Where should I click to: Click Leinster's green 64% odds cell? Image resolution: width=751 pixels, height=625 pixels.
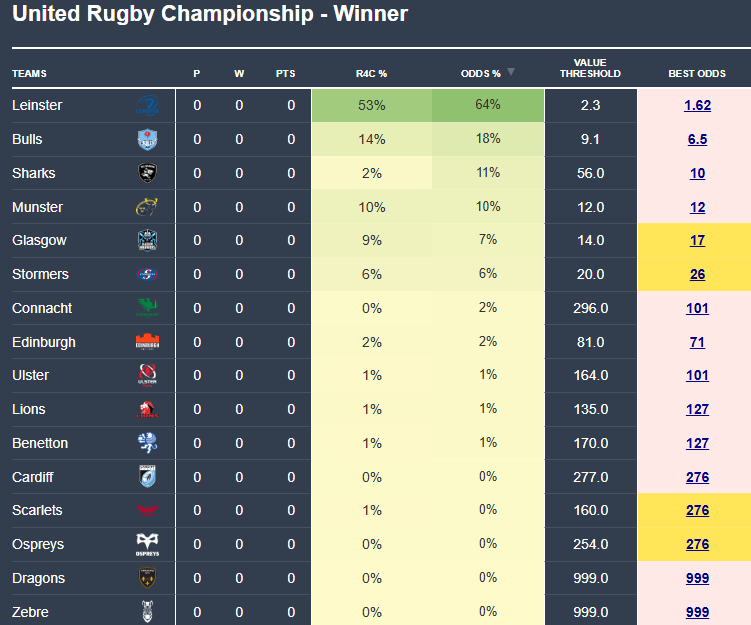pos(488,105)
